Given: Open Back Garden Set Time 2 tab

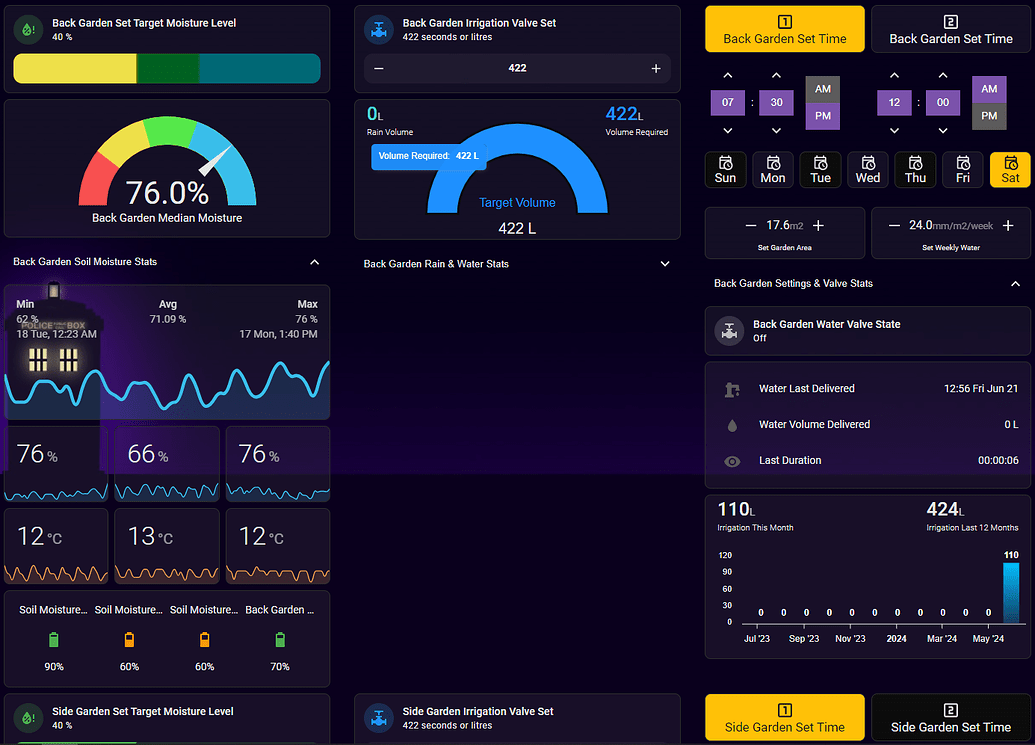Looking at the screenshot, I should coord(951,30).
